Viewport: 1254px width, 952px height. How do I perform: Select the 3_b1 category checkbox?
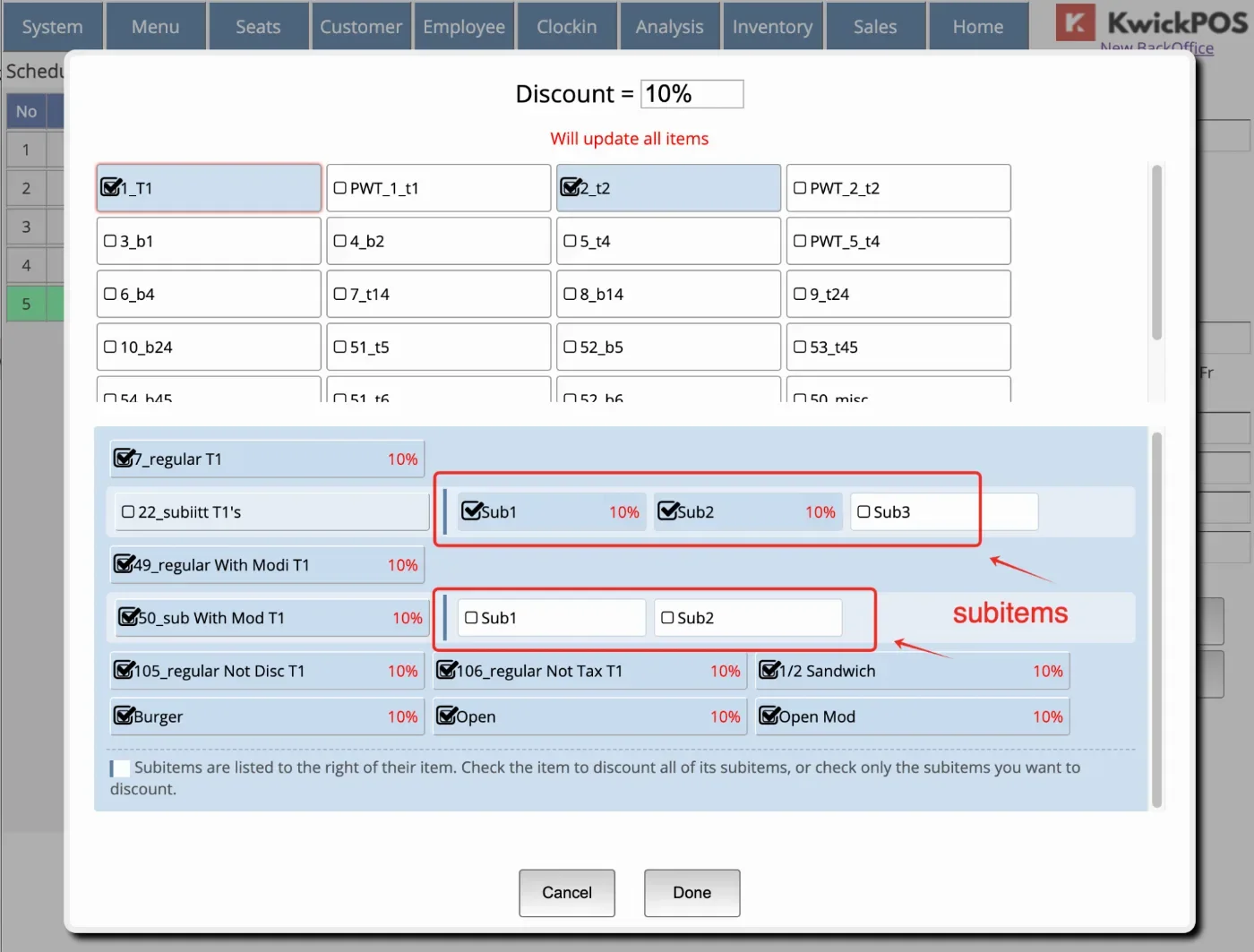pos(110,241)
